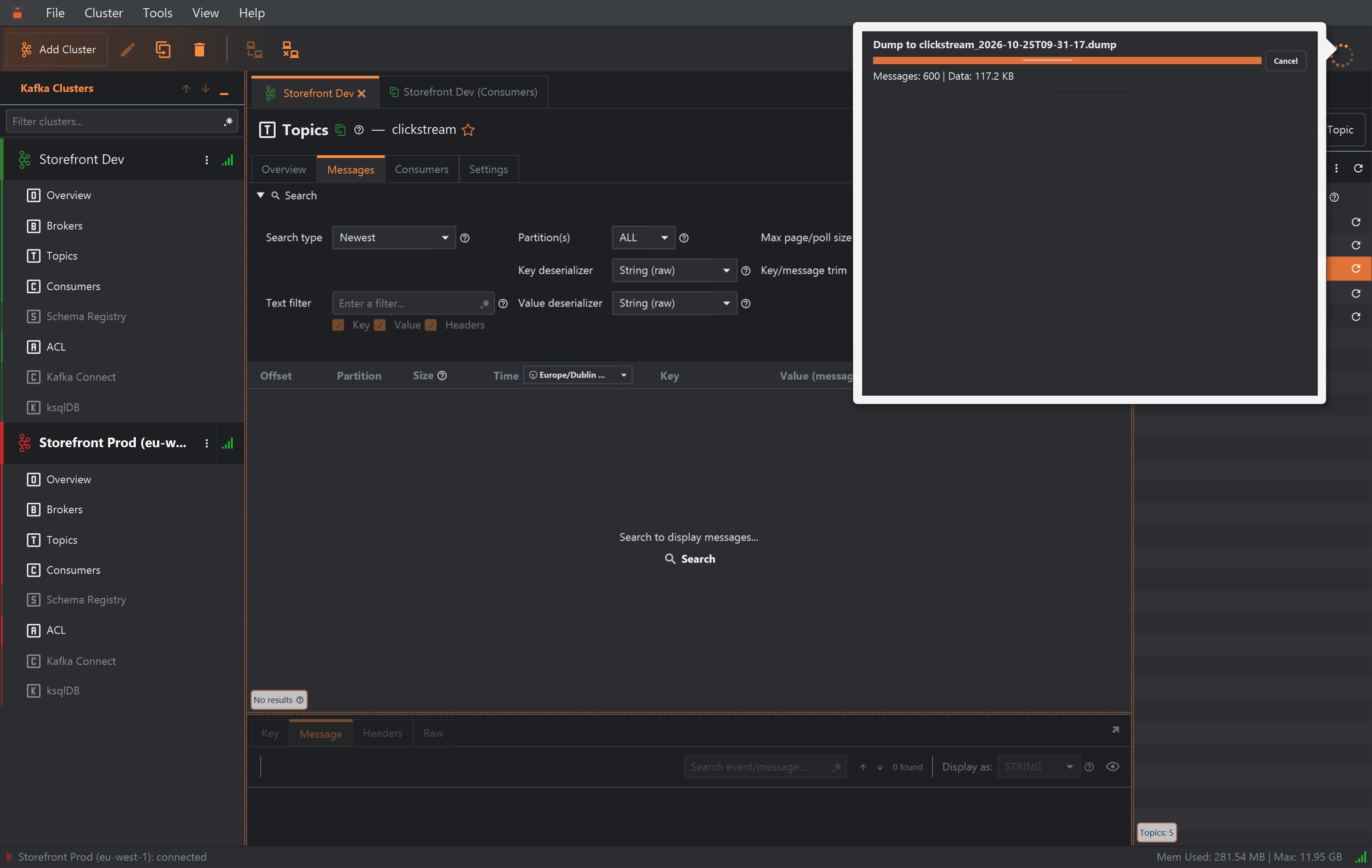Open the help icon beside Topics heading

(358, 130)
